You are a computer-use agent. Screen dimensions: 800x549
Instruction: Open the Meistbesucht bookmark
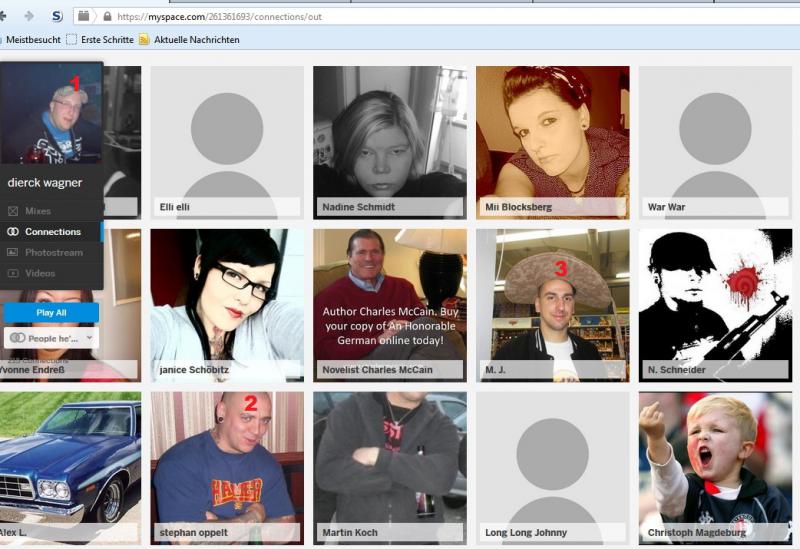pyautogui.click(x=33, y=39)
